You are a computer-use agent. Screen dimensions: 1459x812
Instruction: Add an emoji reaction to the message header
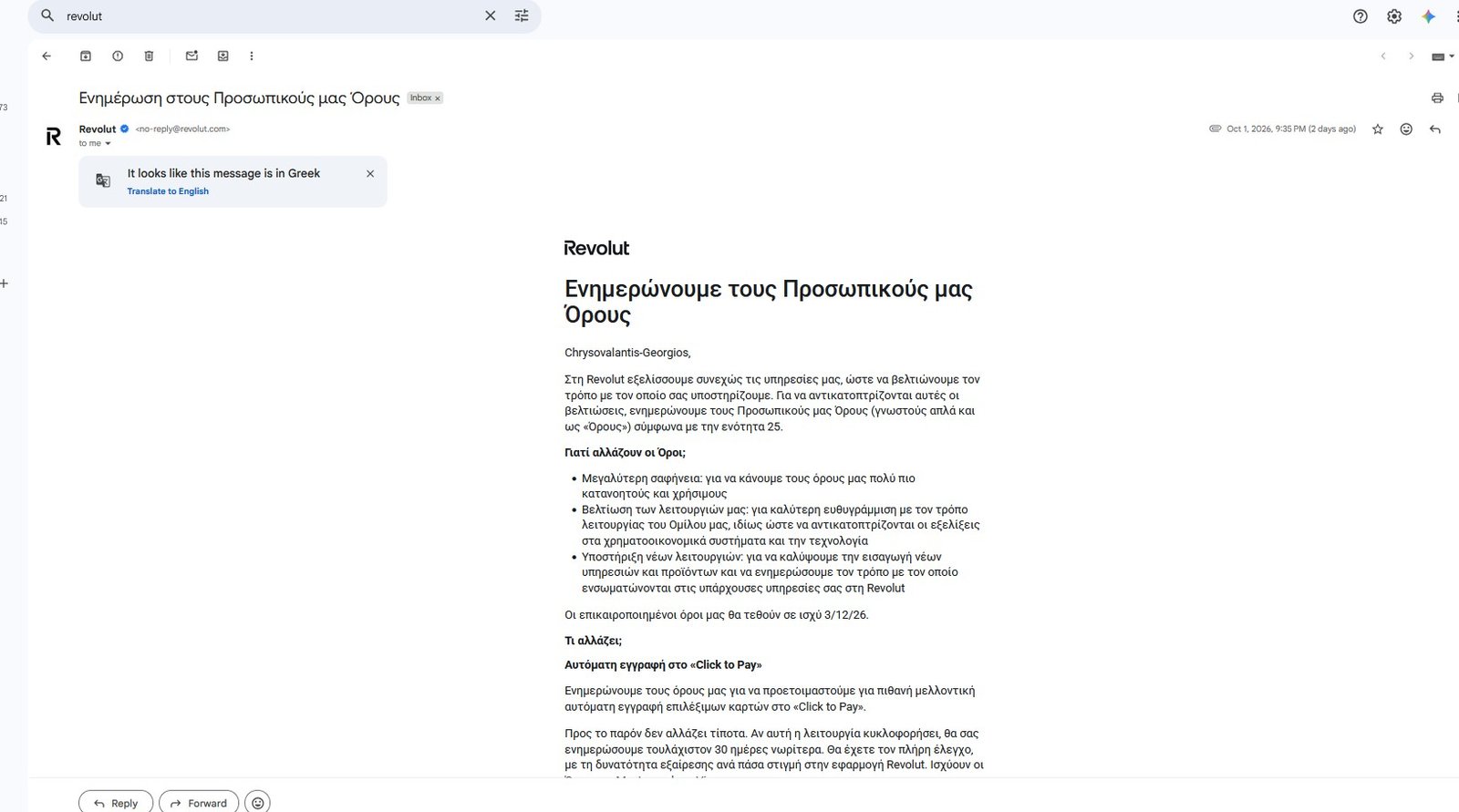pyautogui.click(x=1406, y=129)
